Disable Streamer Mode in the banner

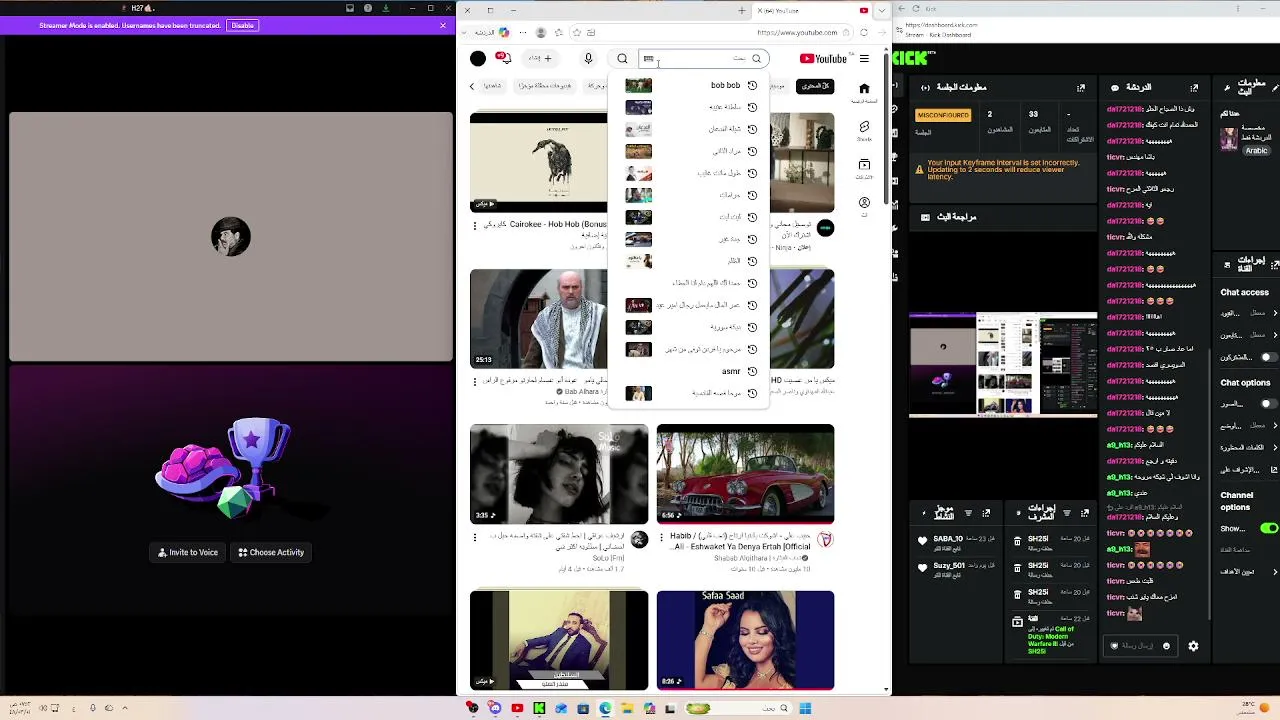pos(242,25)
